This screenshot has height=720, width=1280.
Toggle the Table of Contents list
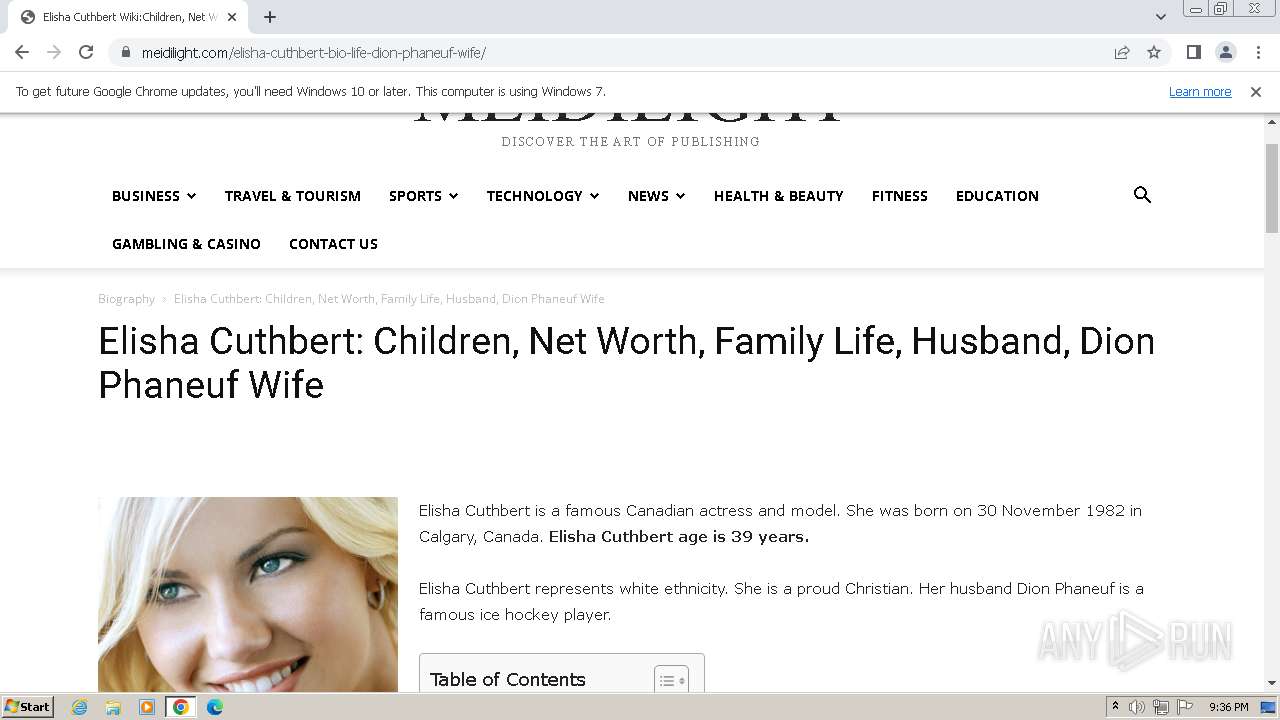click(671, 680)
